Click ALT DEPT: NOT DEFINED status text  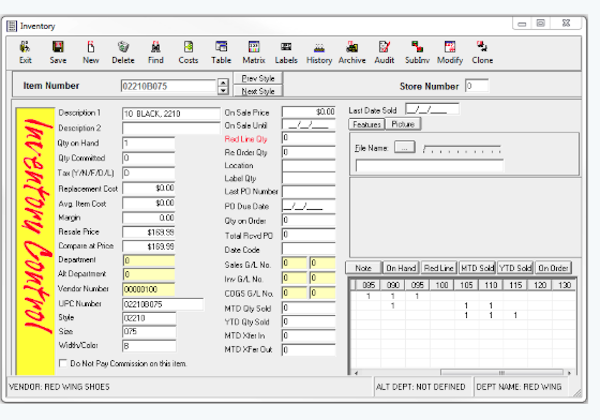click(421, 387)
